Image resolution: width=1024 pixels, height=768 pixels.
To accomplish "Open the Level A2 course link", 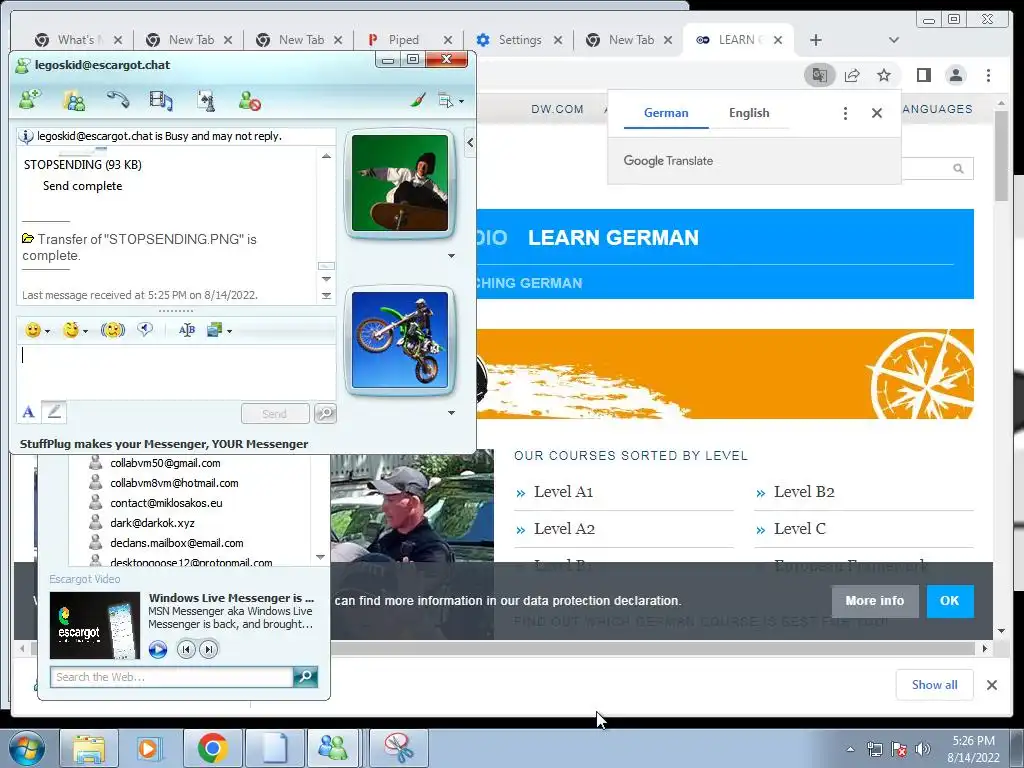I will pyautogui.click(x=564, y=529).
